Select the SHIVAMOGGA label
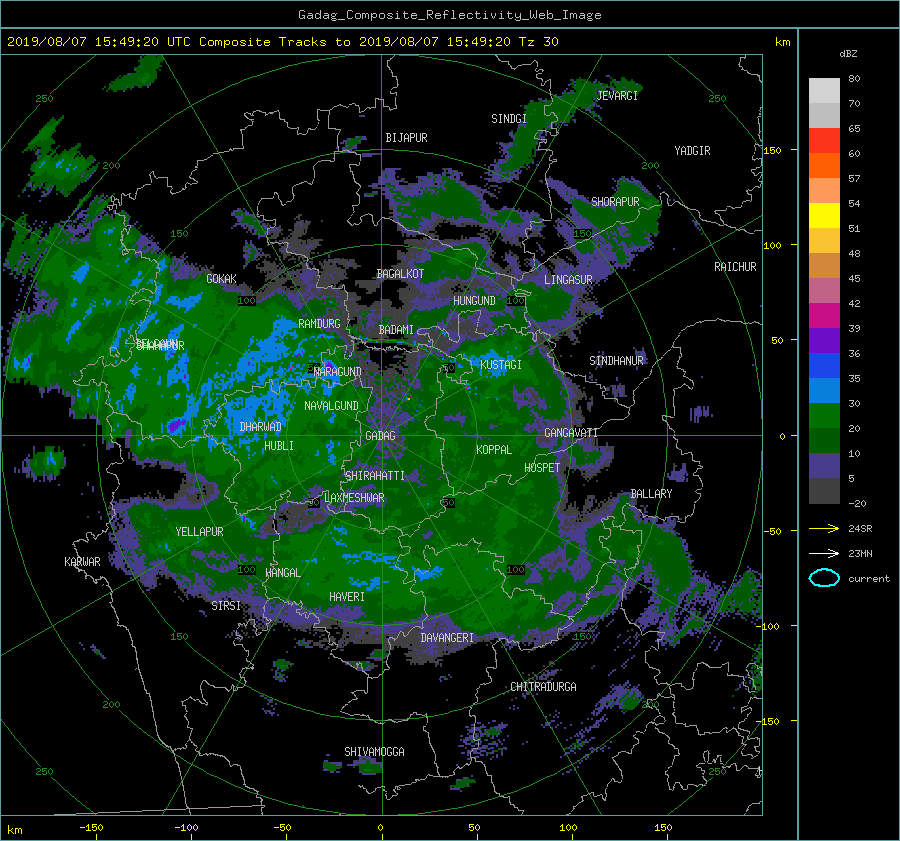 (x=374, y=751)
